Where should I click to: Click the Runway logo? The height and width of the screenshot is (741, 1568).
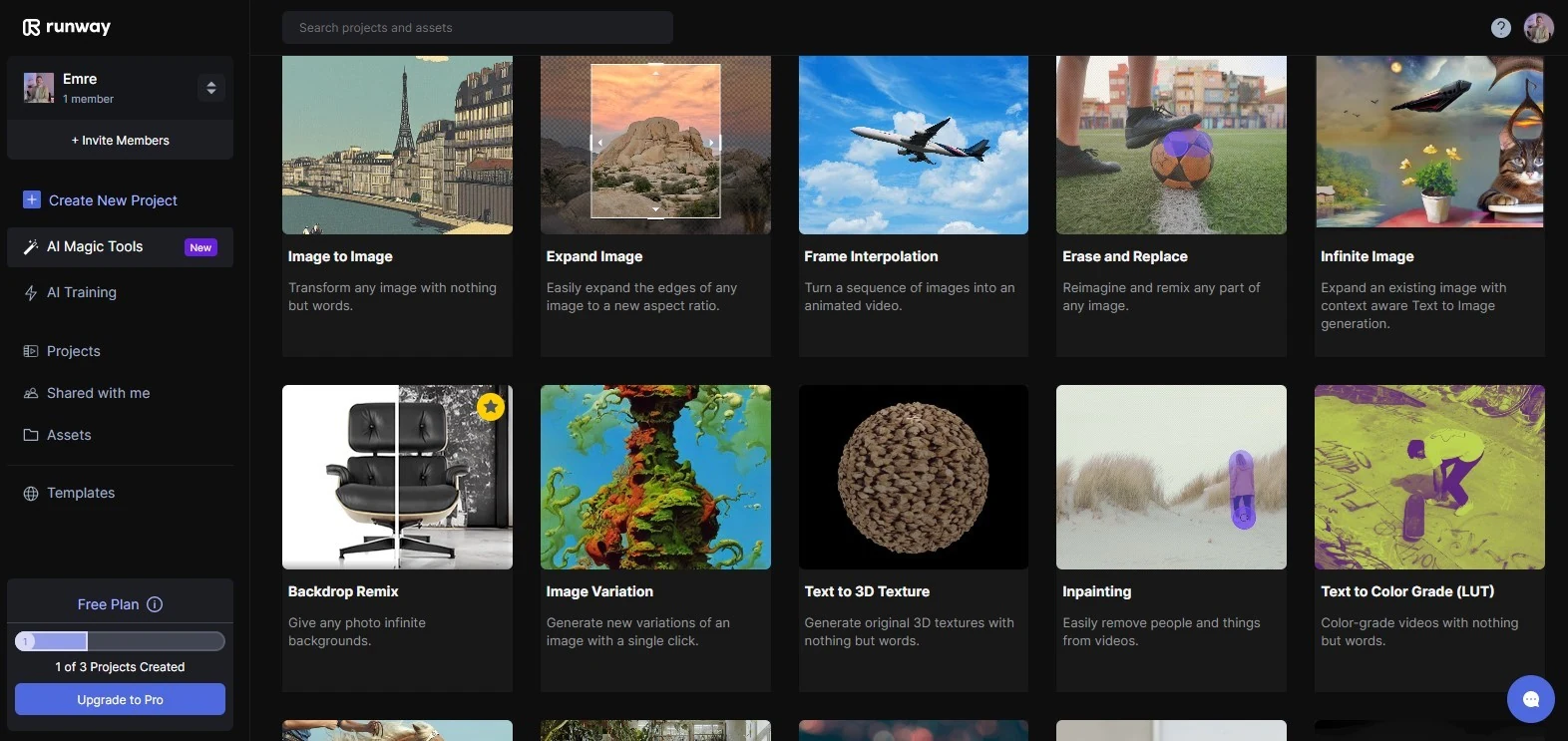point(66,27)
